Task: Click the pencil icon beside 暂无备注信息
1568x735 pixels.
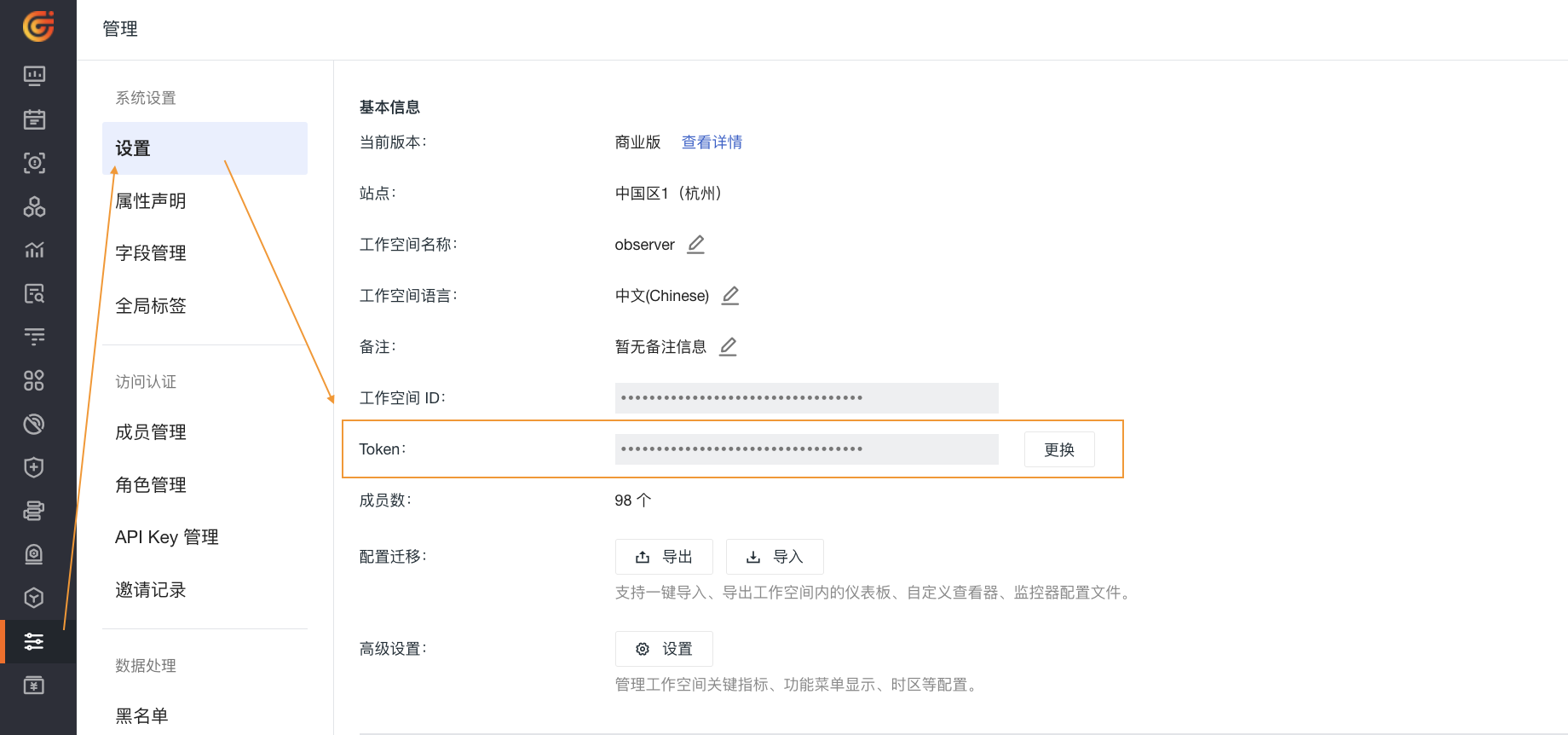Action: (728, 347)
